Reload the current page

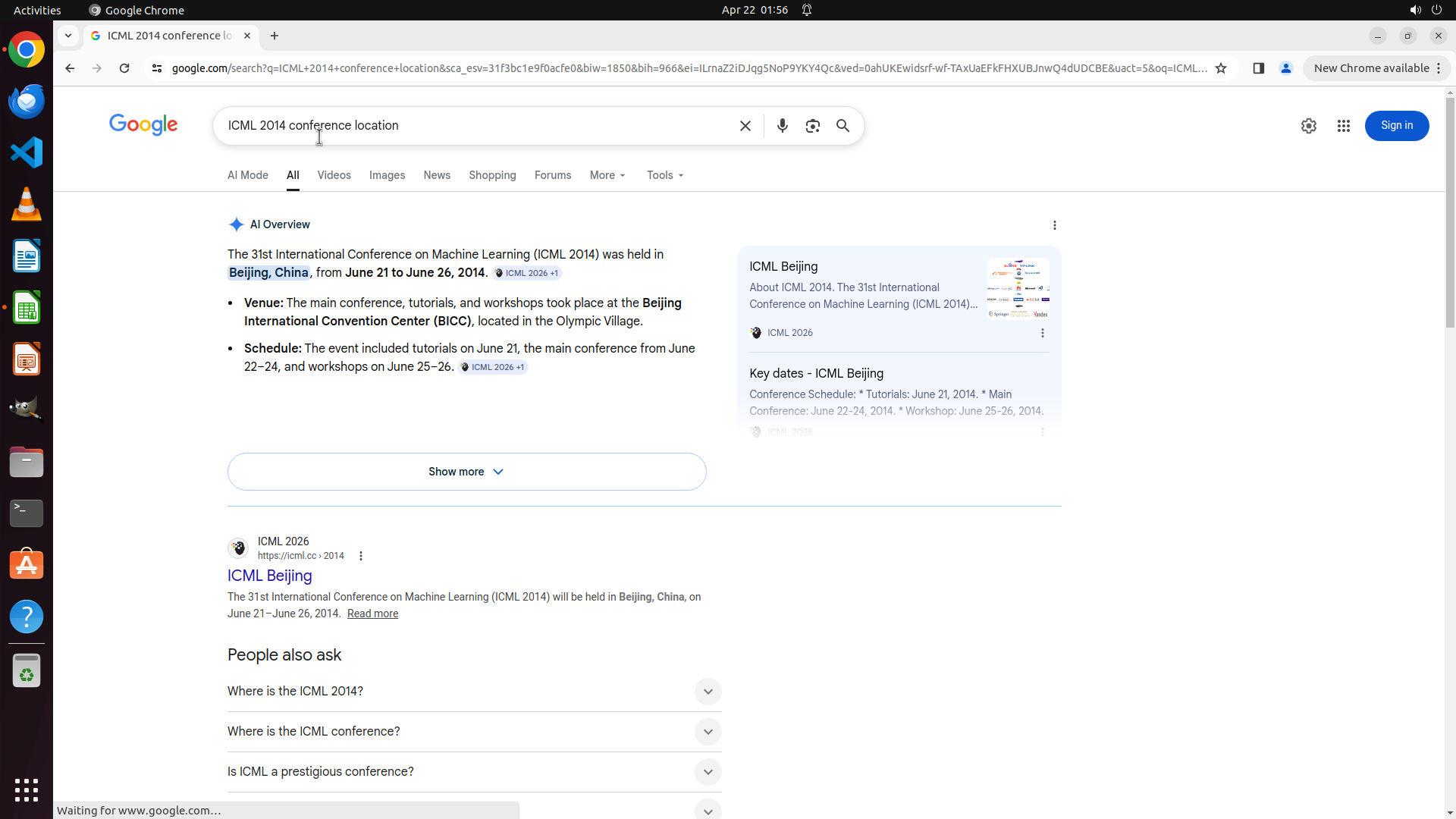point(124,68)
